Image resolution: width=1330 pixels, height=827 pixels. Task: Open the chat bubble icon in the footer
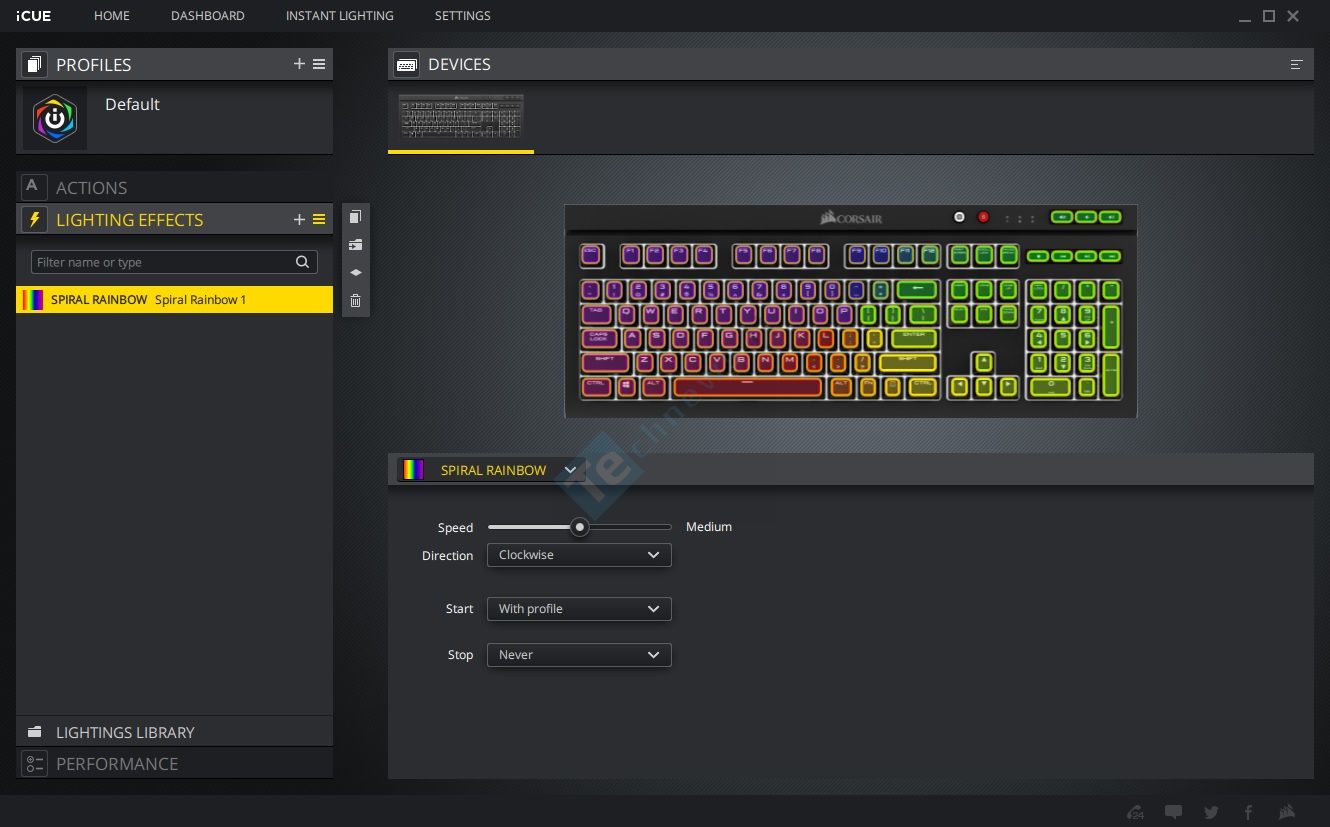[1173, 812]
